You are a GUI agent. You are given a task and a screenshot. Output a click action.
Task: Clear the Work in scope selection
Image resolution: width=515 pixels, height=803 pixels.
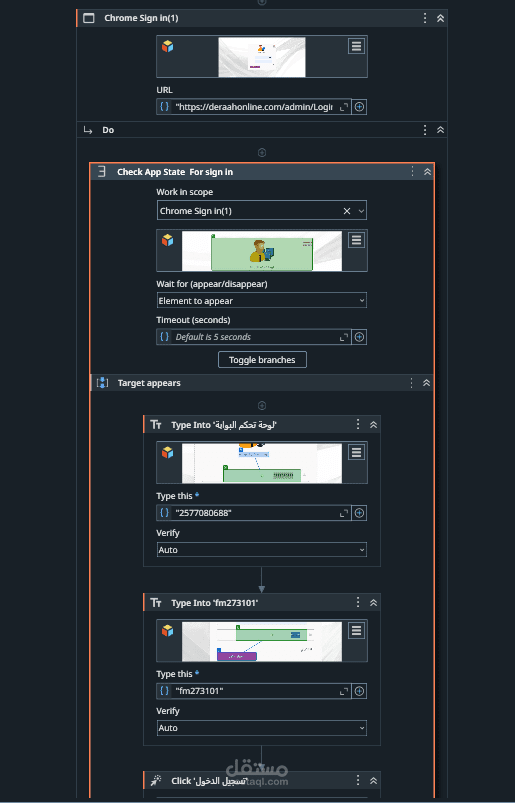347,211
